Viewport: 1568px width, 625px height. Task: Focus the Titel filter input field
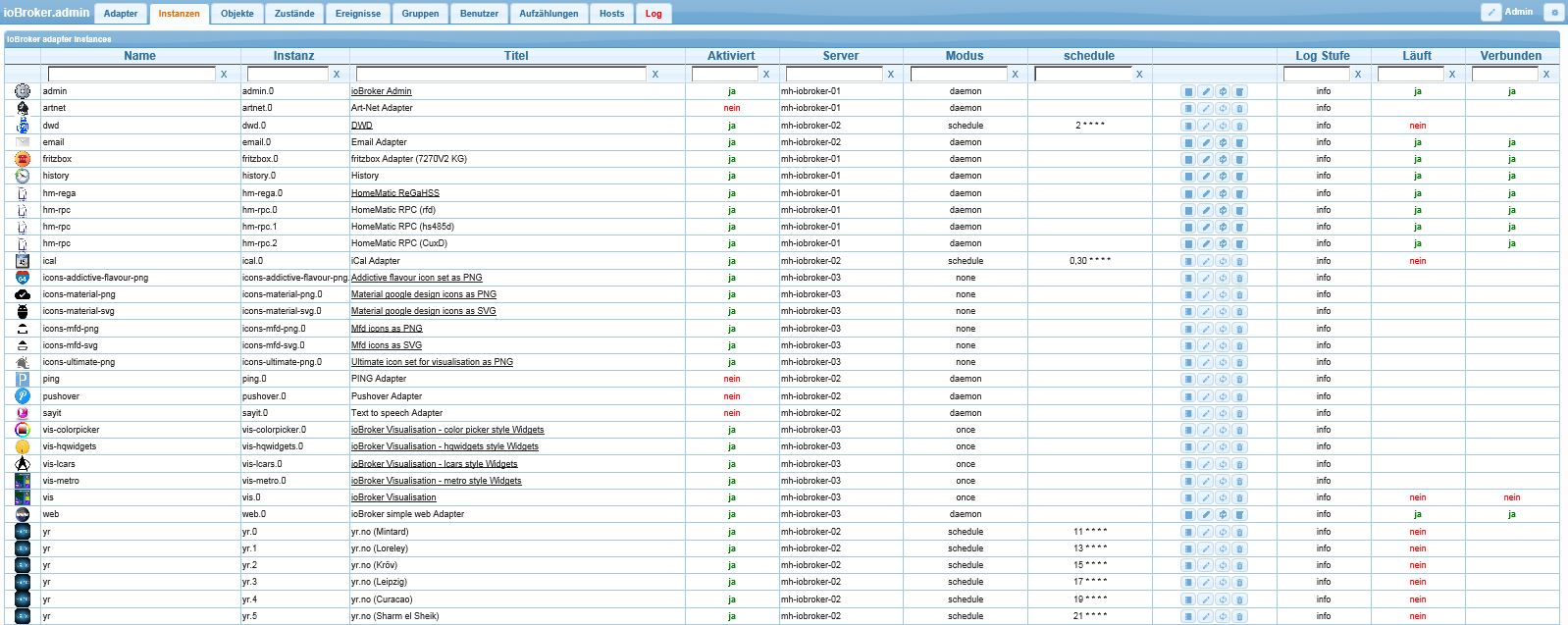click(x=500, y=74)
